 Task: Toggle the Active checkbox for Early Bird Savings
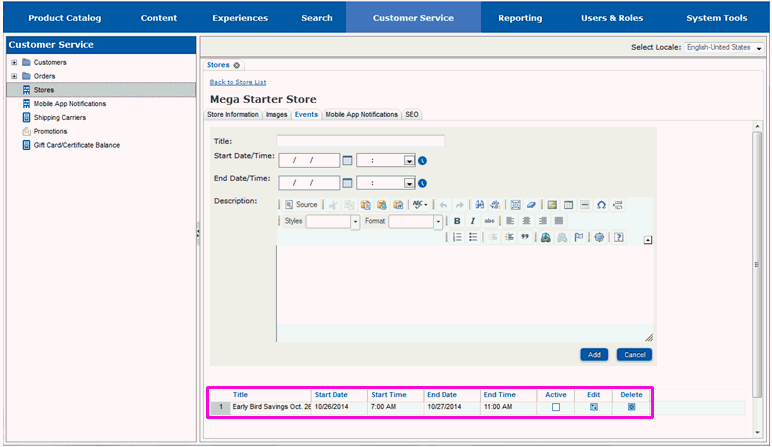pos(556,407)
